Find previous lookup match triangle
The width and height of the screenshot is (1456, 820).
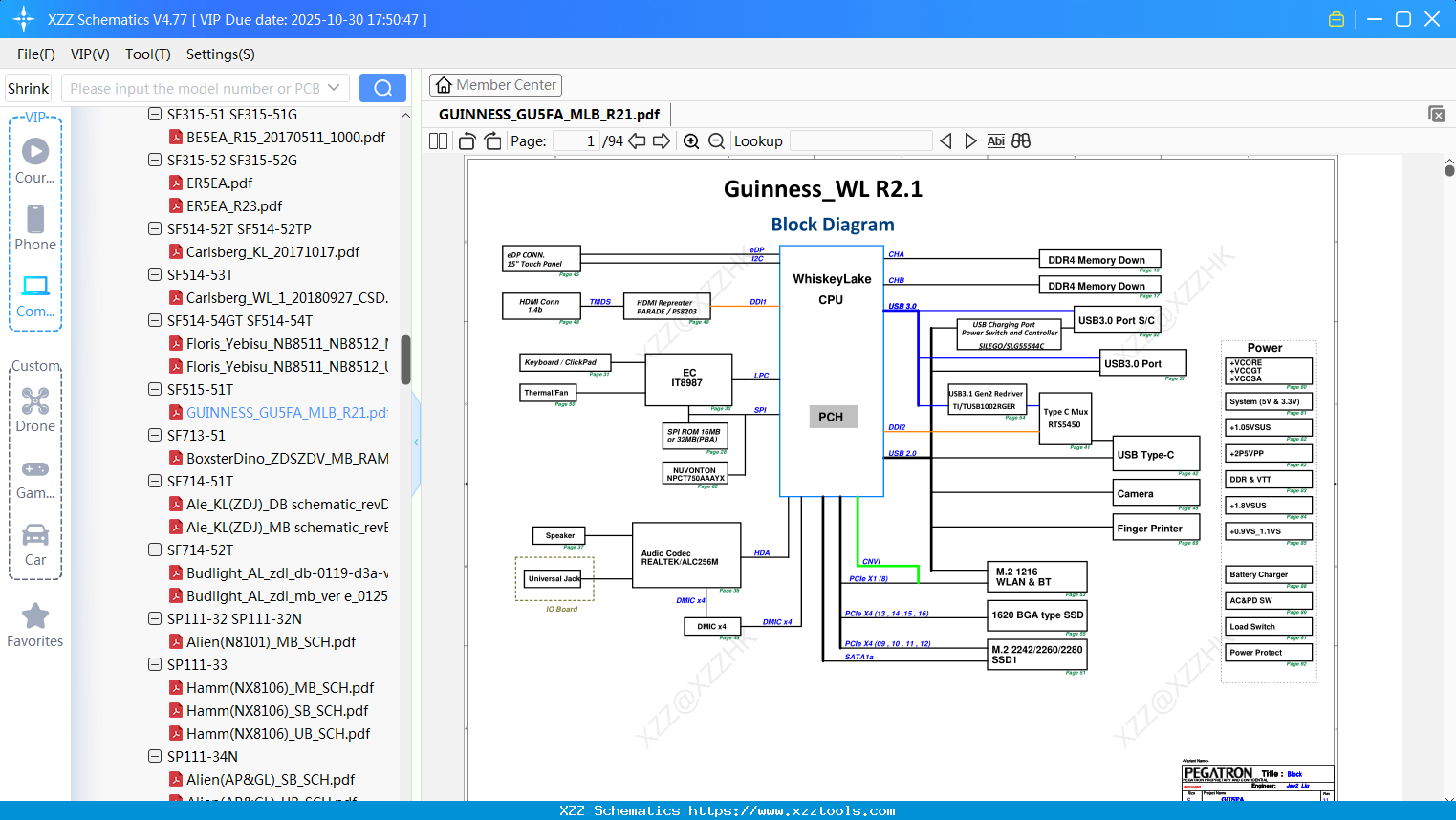pos(945,141)
